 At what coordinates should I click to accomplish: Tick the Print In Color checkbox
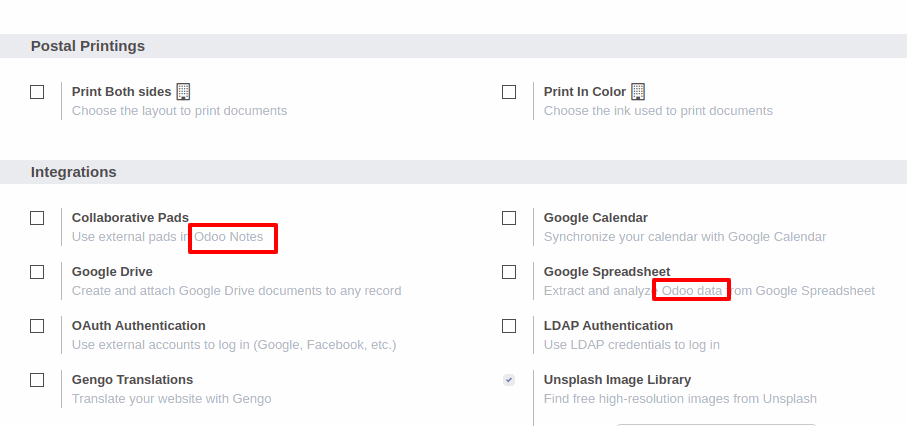click(509, 92)
